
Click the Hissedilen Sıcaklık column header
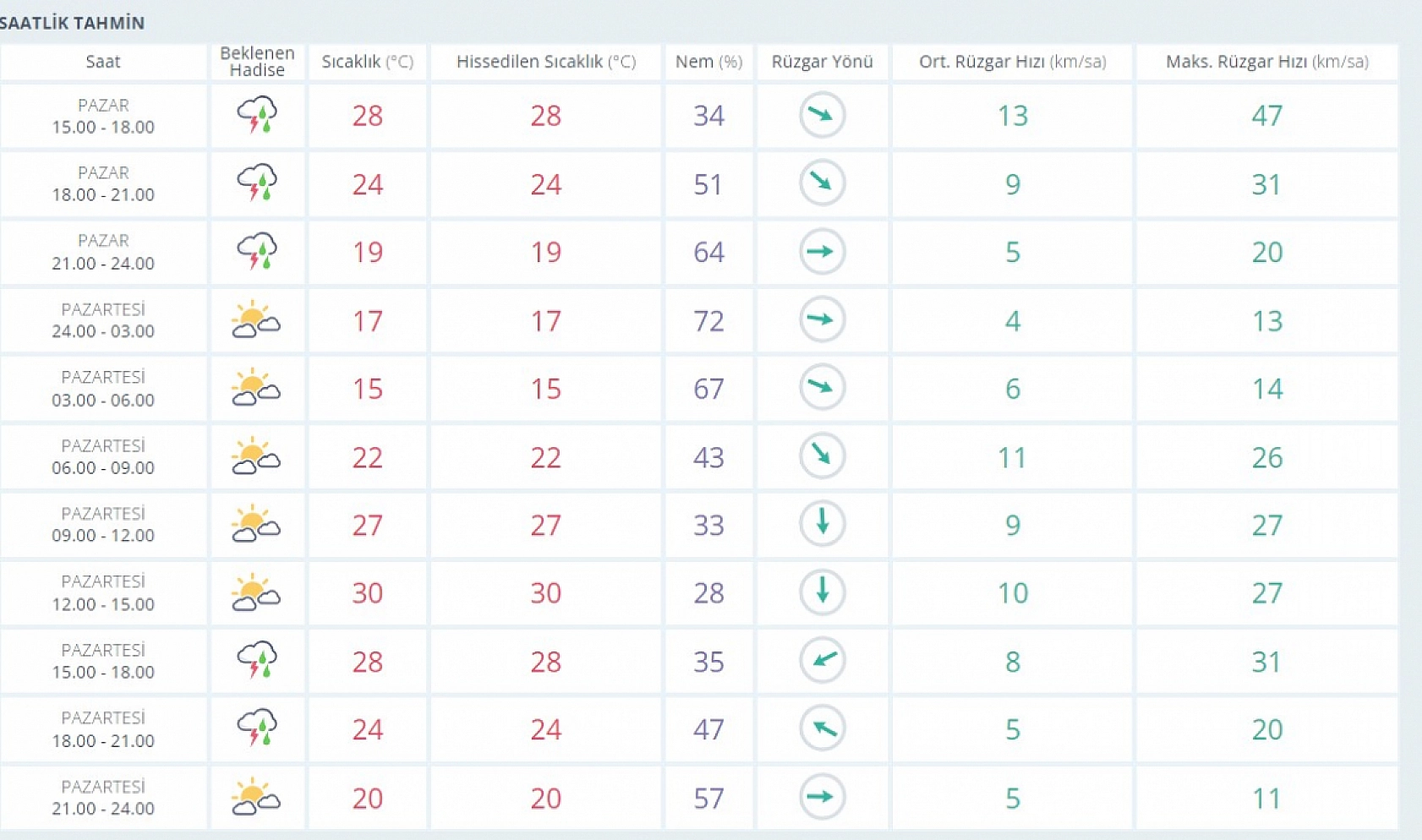[x=545, y=62]
